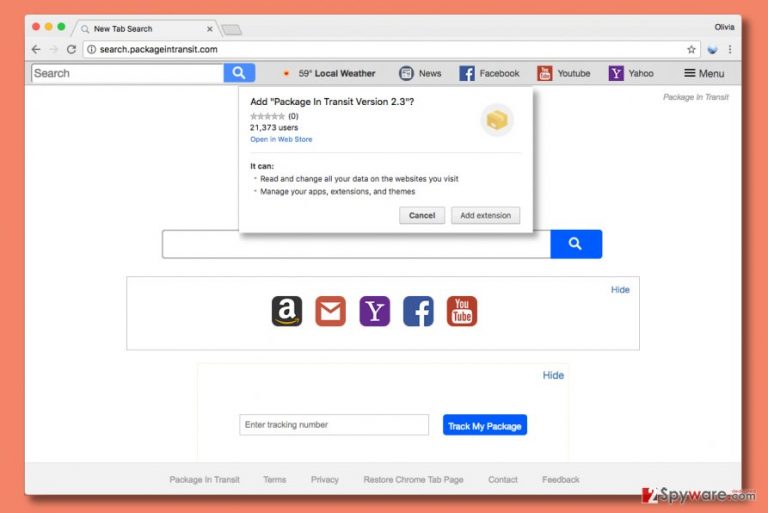Click the Package In Transit logo text

click(x=696, y=97)
